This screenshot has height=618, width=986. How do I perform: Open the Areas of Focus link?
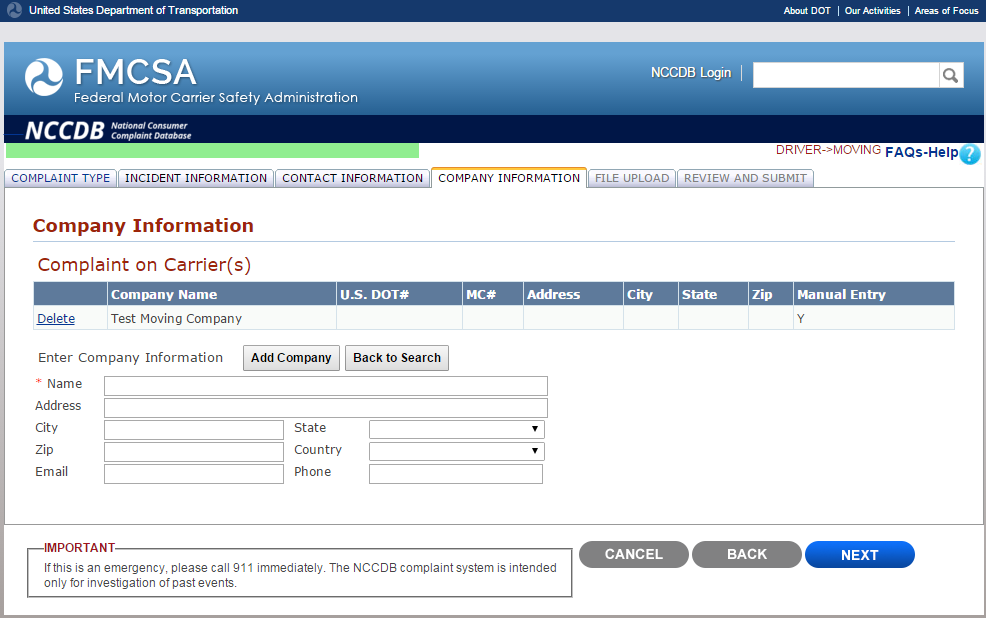click(946, 11)
